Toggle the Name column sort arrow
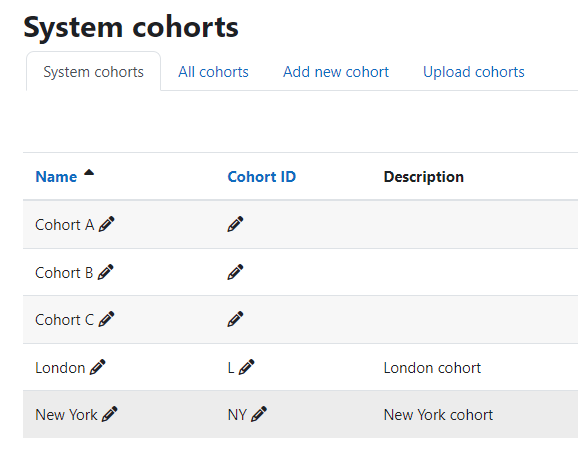578x455 pixels. 89,173
